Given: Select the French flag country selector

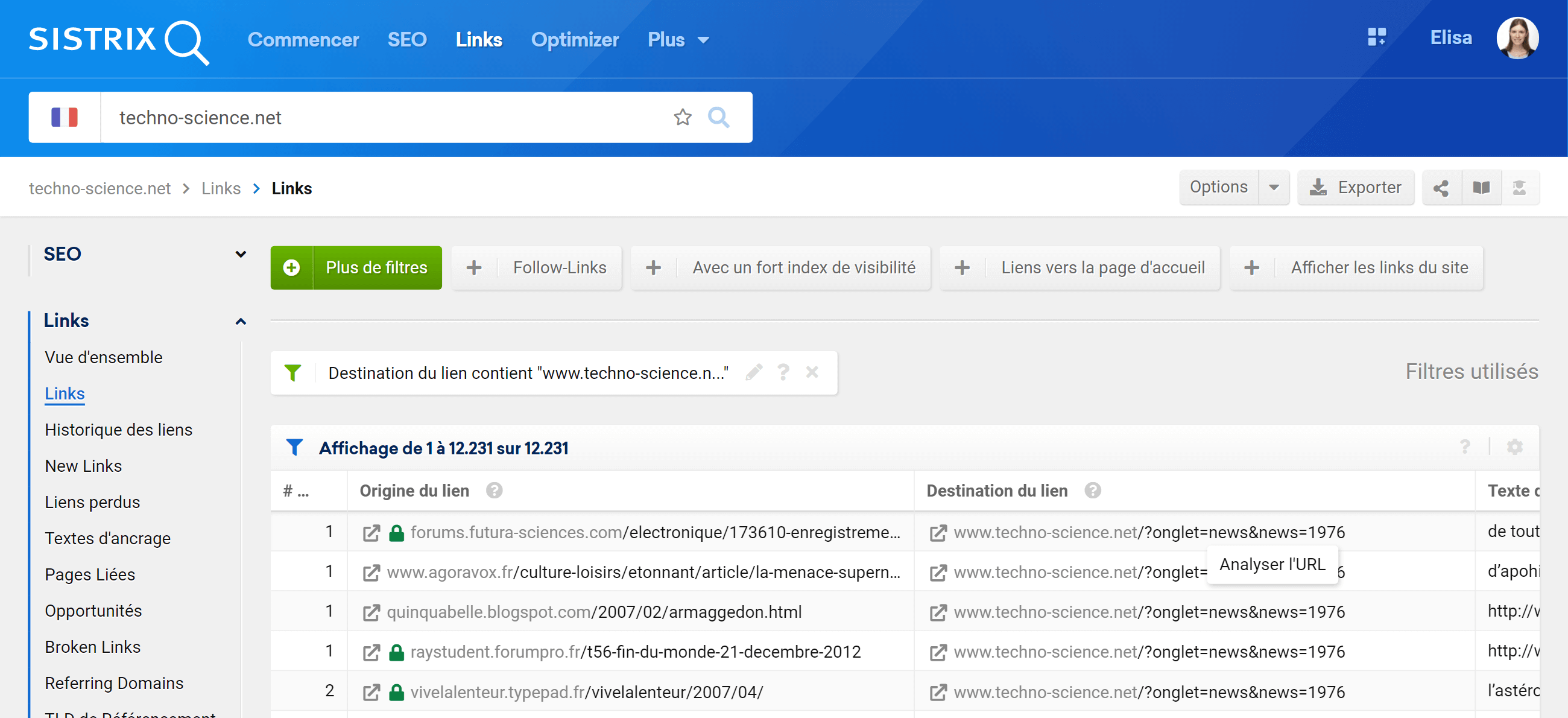Looking at the screenshot, I should coord(65,117).
